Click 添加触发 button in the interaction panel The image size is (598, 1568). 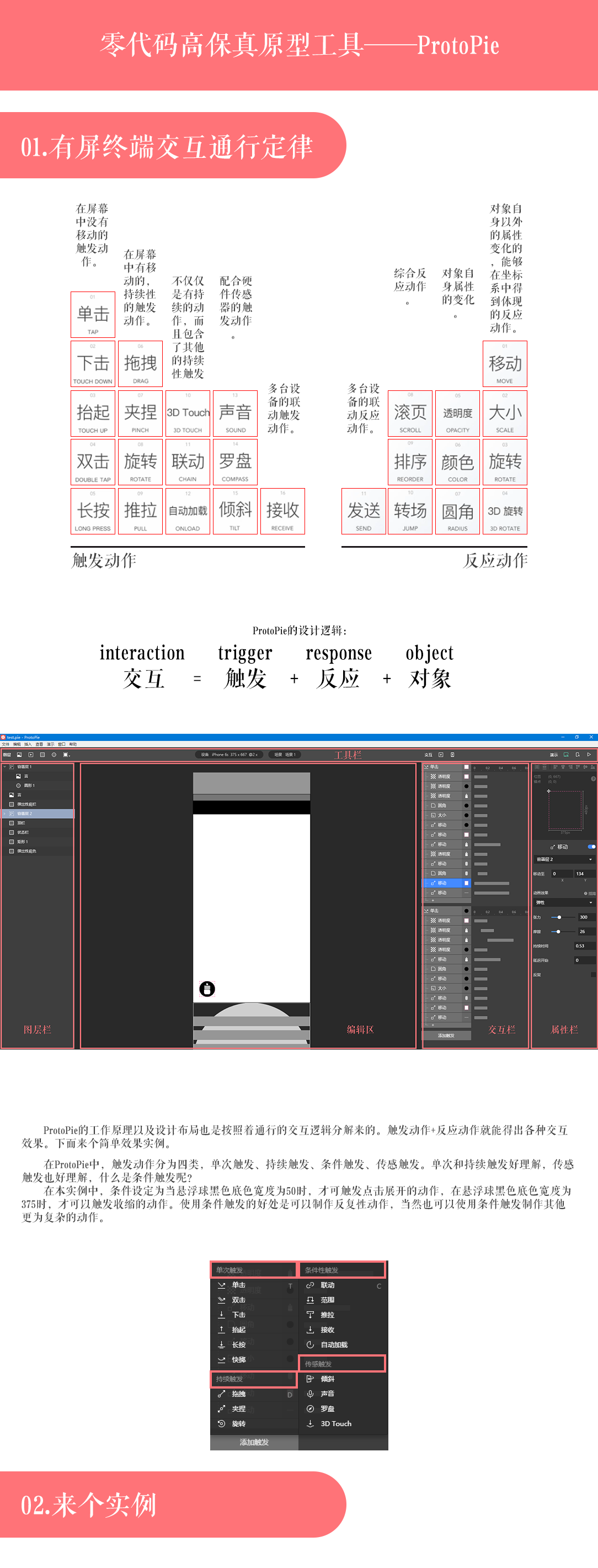[x=446, y=1035]
